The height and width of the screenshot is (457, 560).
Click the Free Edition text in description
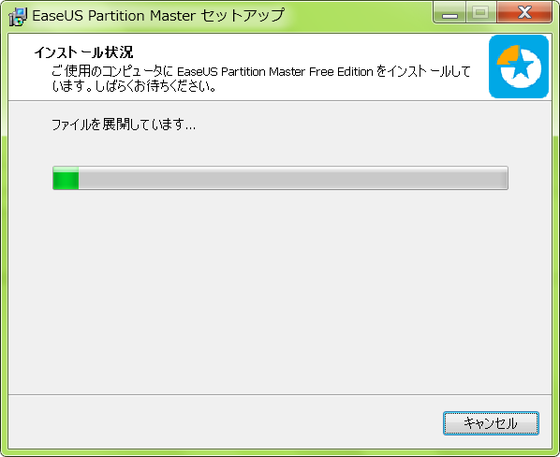pos(341,72)
